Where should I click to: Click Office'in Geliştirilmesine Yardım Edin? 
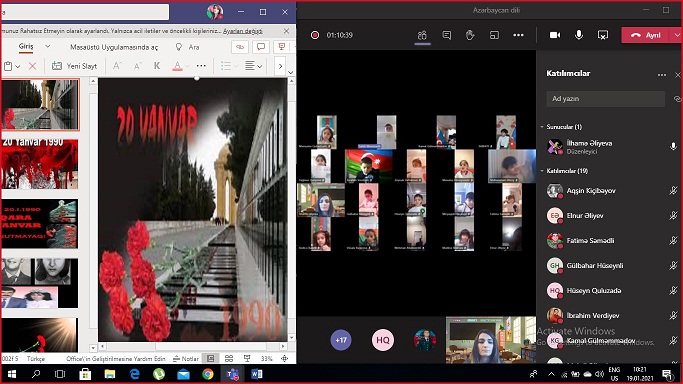[116, 359]
